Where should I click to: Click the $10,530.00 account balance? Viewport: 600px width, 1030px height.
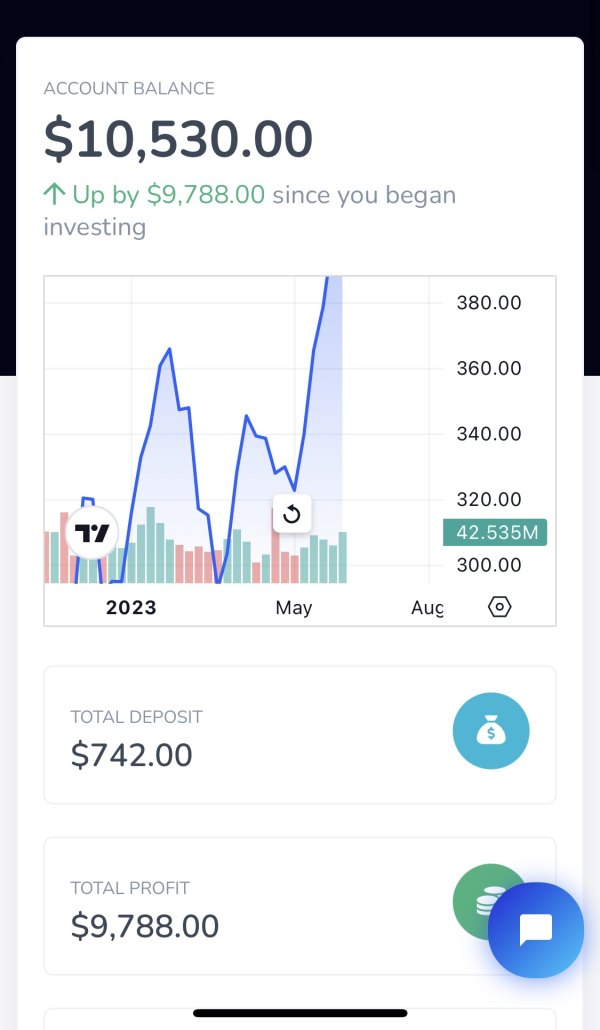click(178, 139)
